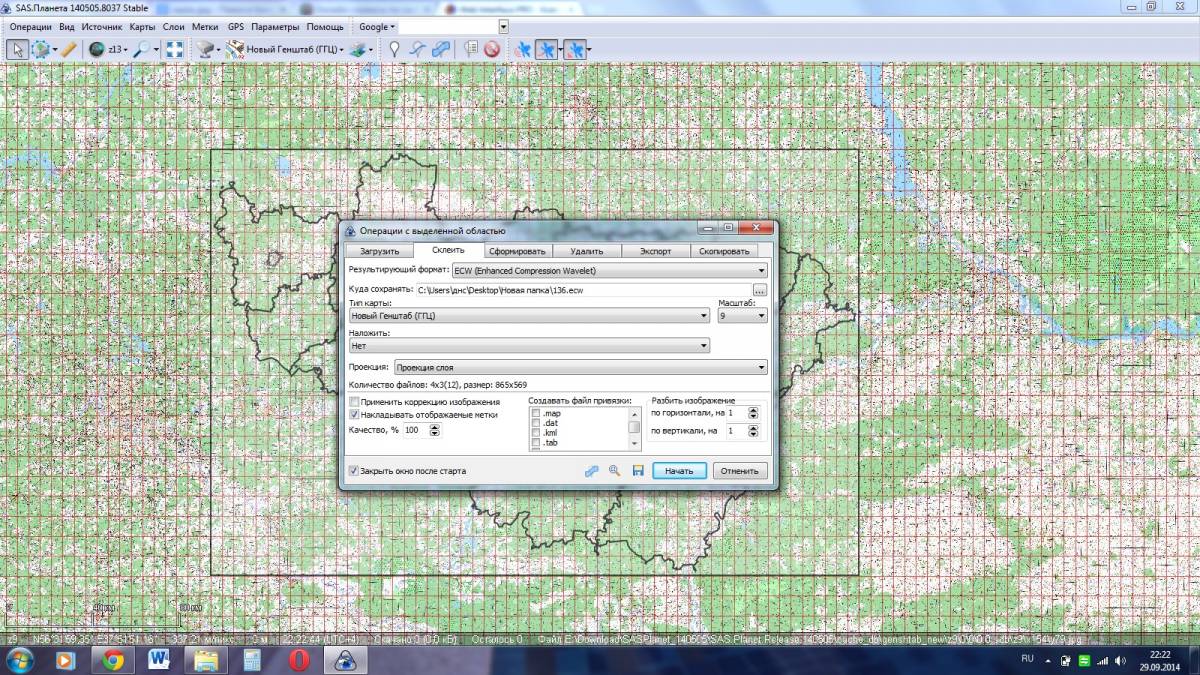1200x675 pixels.
Task: Enable 'Применить коррекцию изображения' checkbox
Action: pyautogui.click(x=353, y=402)
